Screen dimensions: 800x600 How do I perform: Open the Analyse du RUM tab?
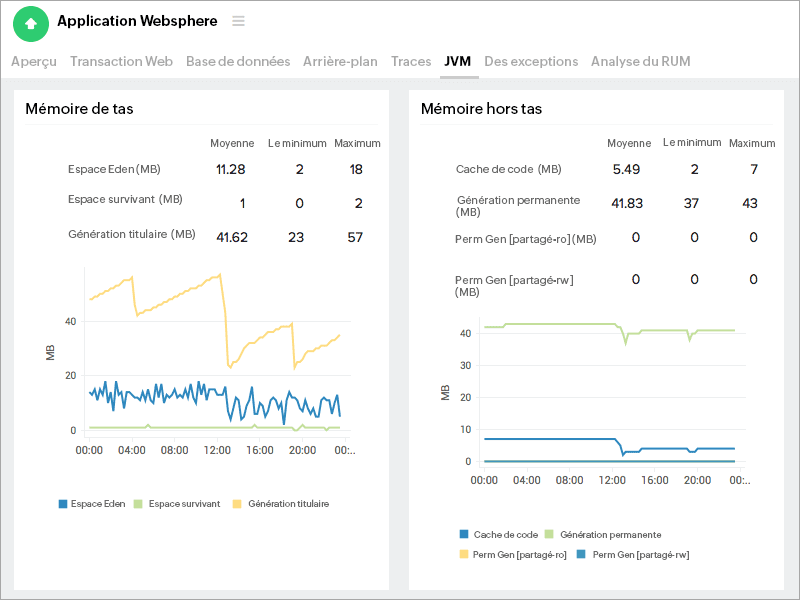point(640,61)
